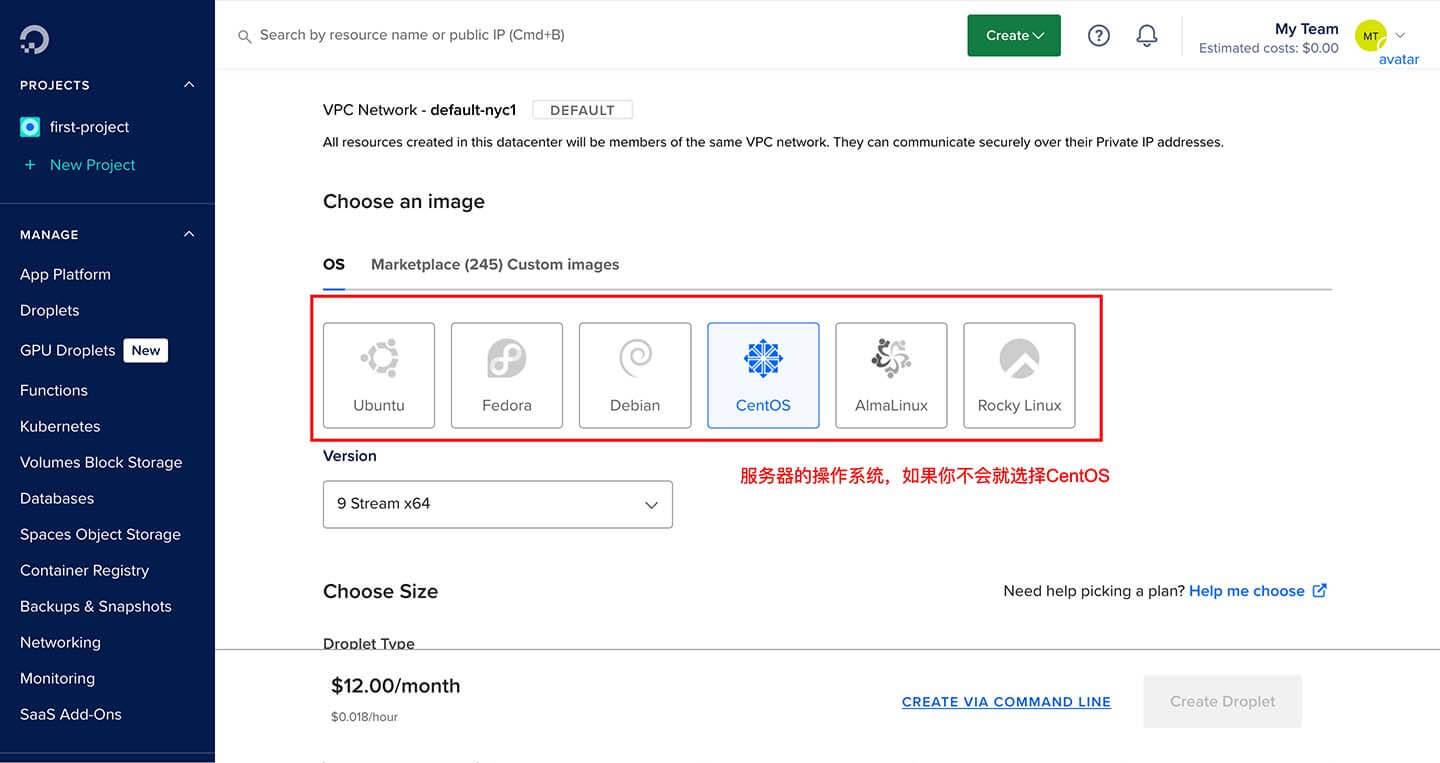Click the default-nyc1 VPC network name
The image size is (1440, 763).
click(473, 110)
